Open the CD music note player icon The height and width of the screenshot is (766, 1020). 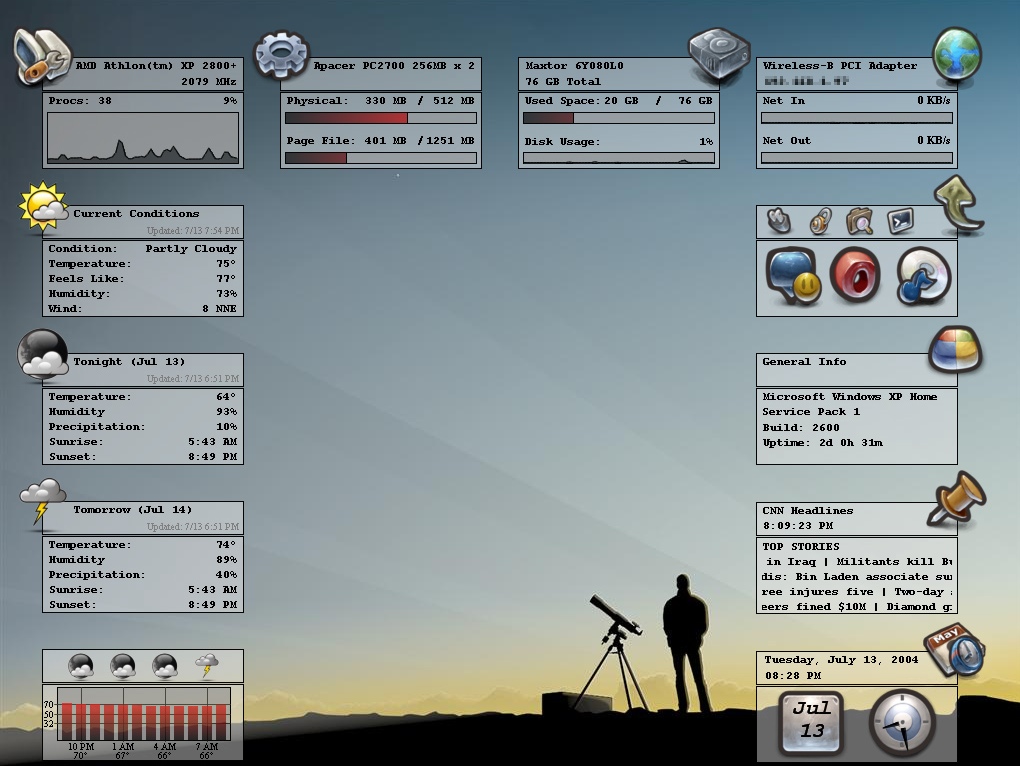(x=922, y=276)
